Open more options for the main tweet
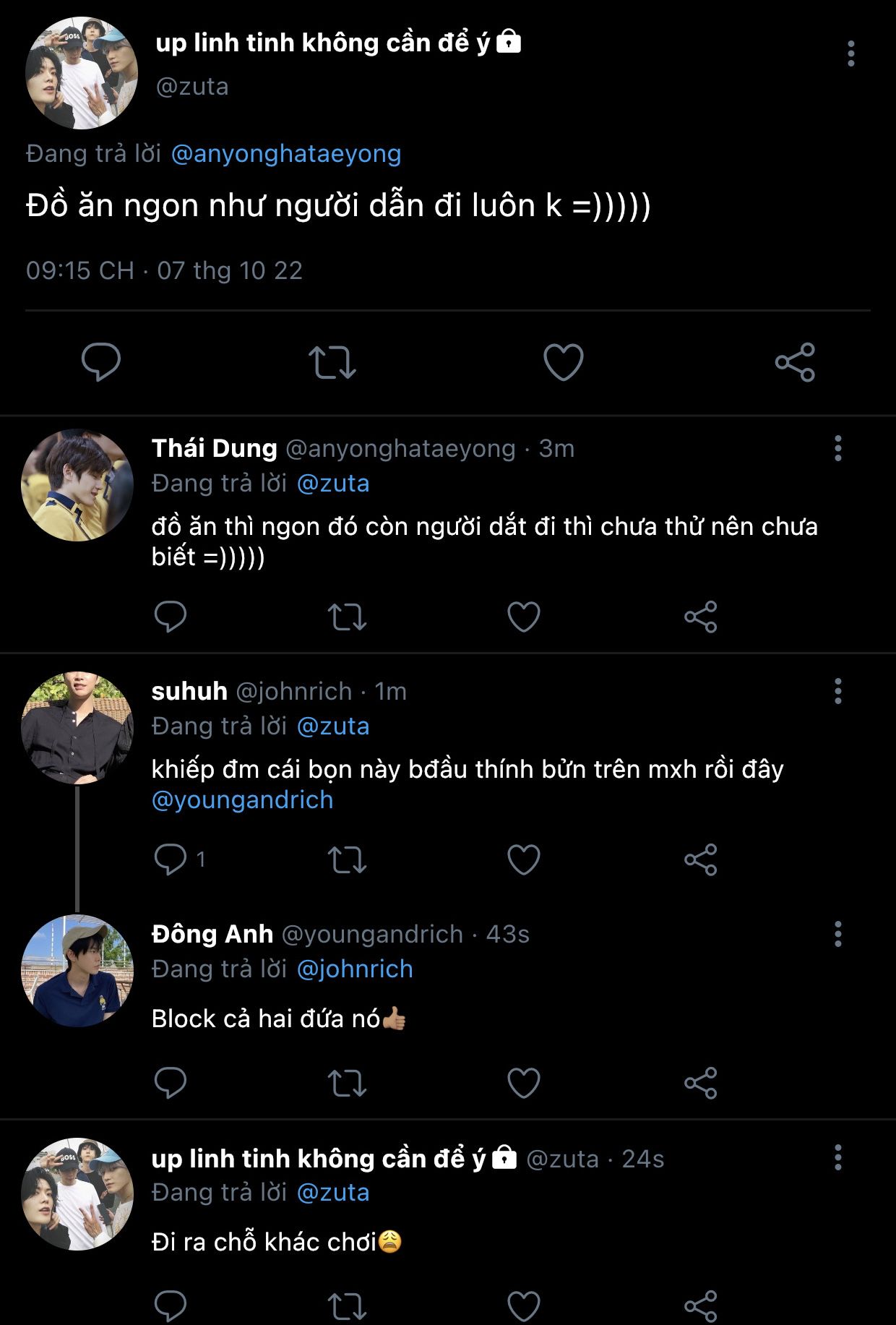This screenshot has height=1325, width=896. (851, 54)
